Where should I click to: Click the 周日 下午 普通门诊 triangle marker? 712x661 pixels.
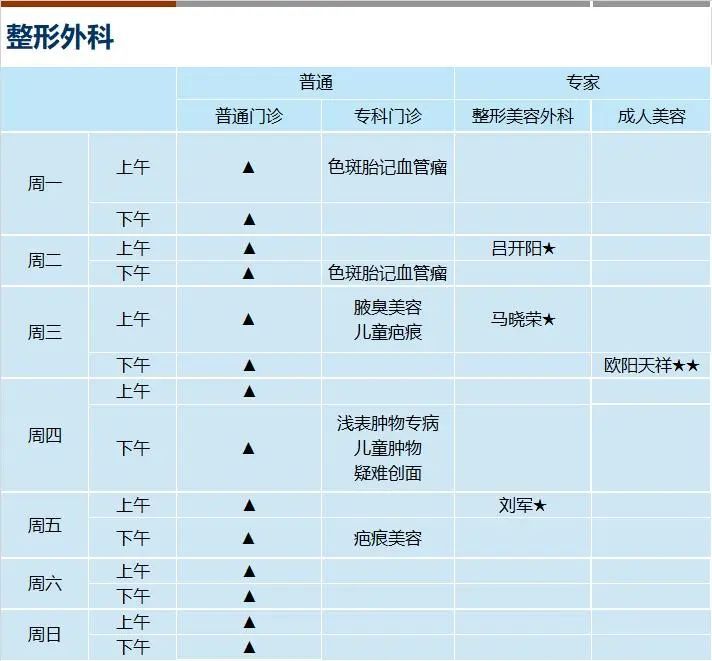pos(249,647)
